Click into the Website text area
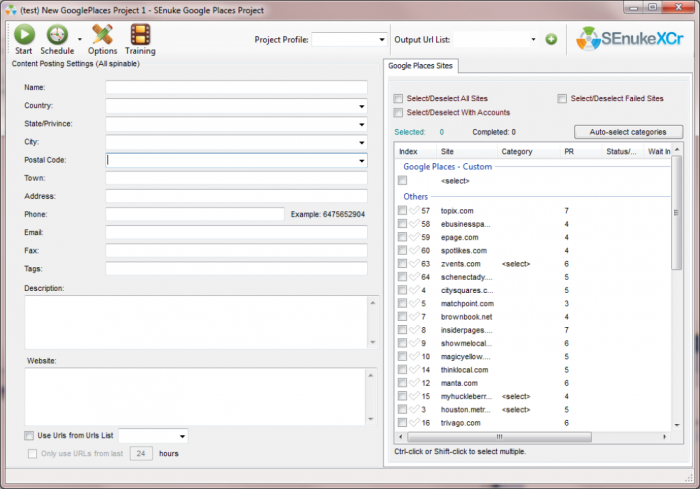This screenshot has height=489, width=700. coord(195,397)
